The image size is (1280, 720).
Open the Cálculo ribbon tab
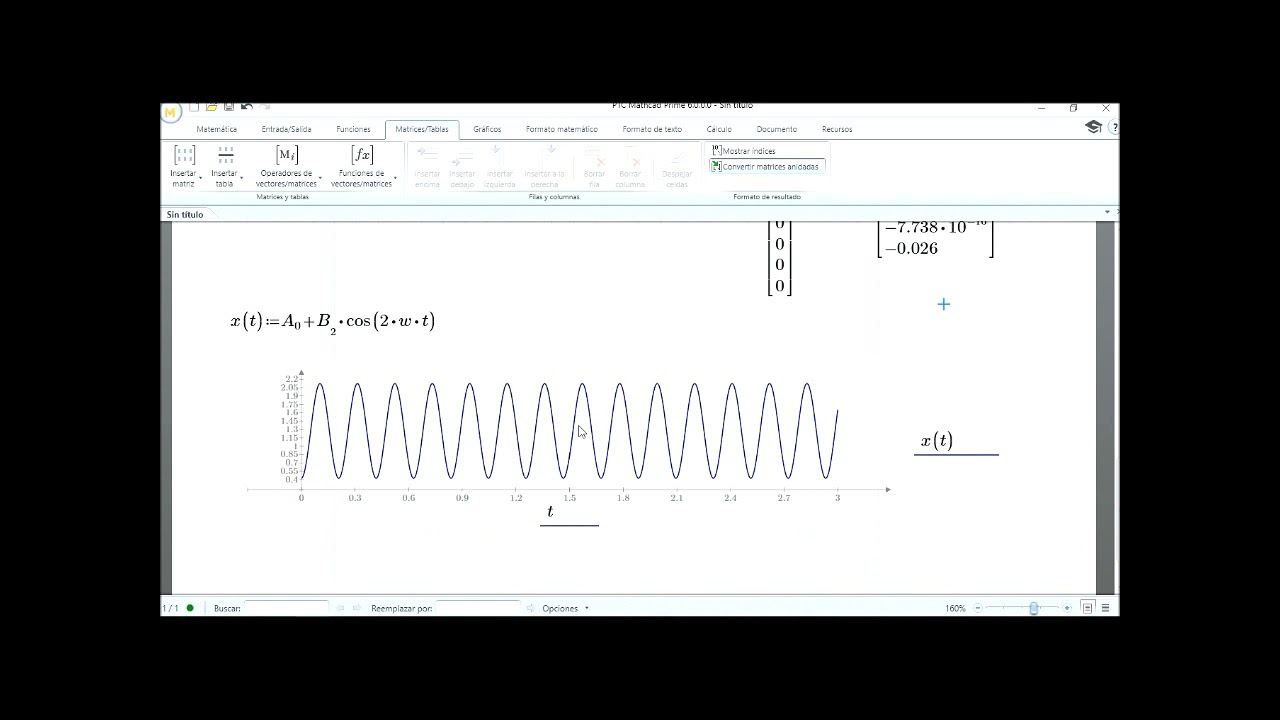tap(719, 129)
